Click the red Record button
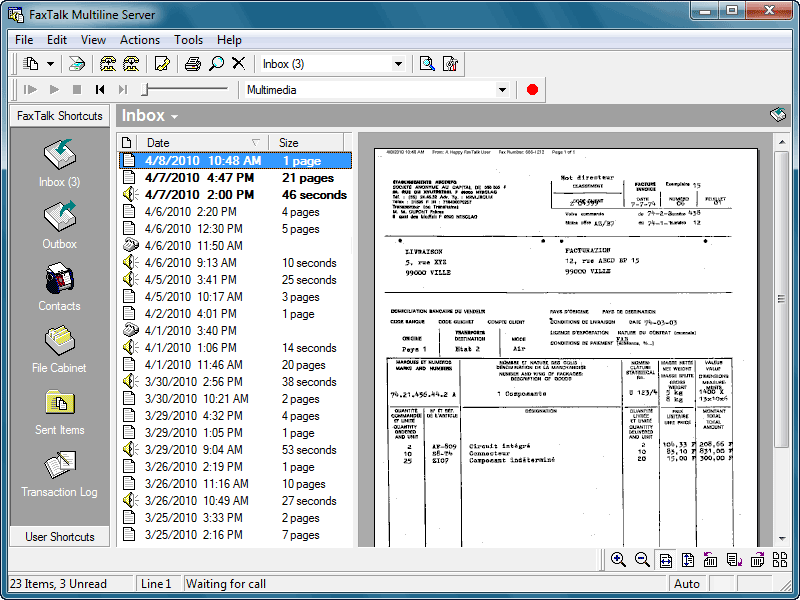Screen dimensions: 800x600 coord(532,90)
